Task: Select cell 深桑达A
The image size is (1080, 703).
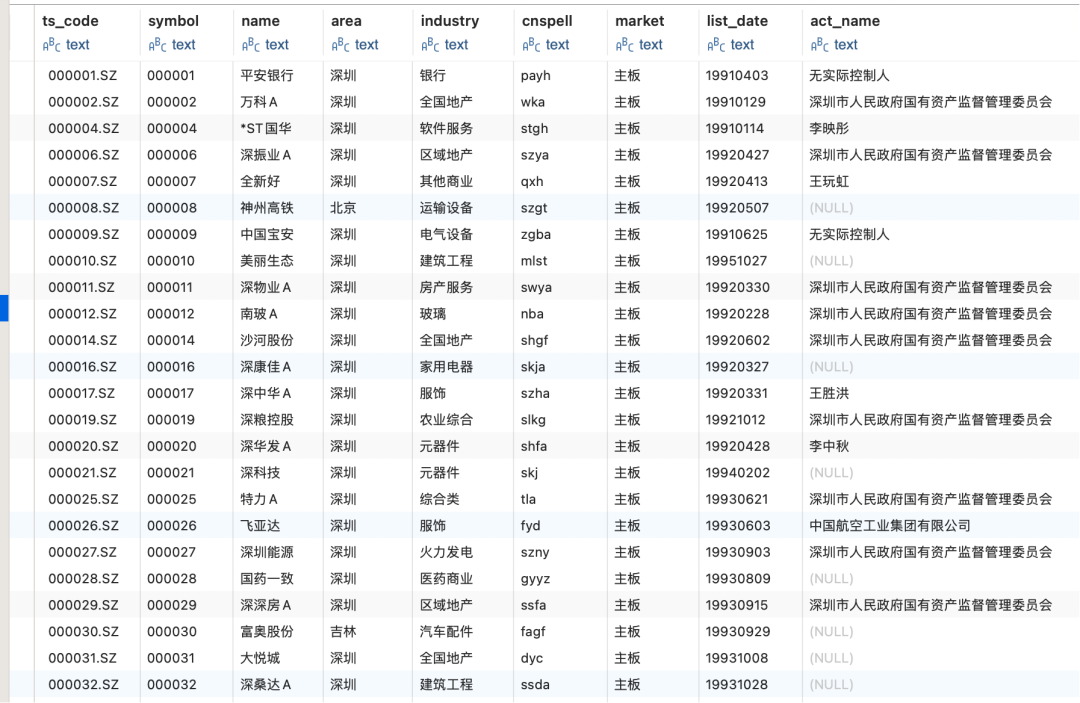Action: (x=266, y=685)
